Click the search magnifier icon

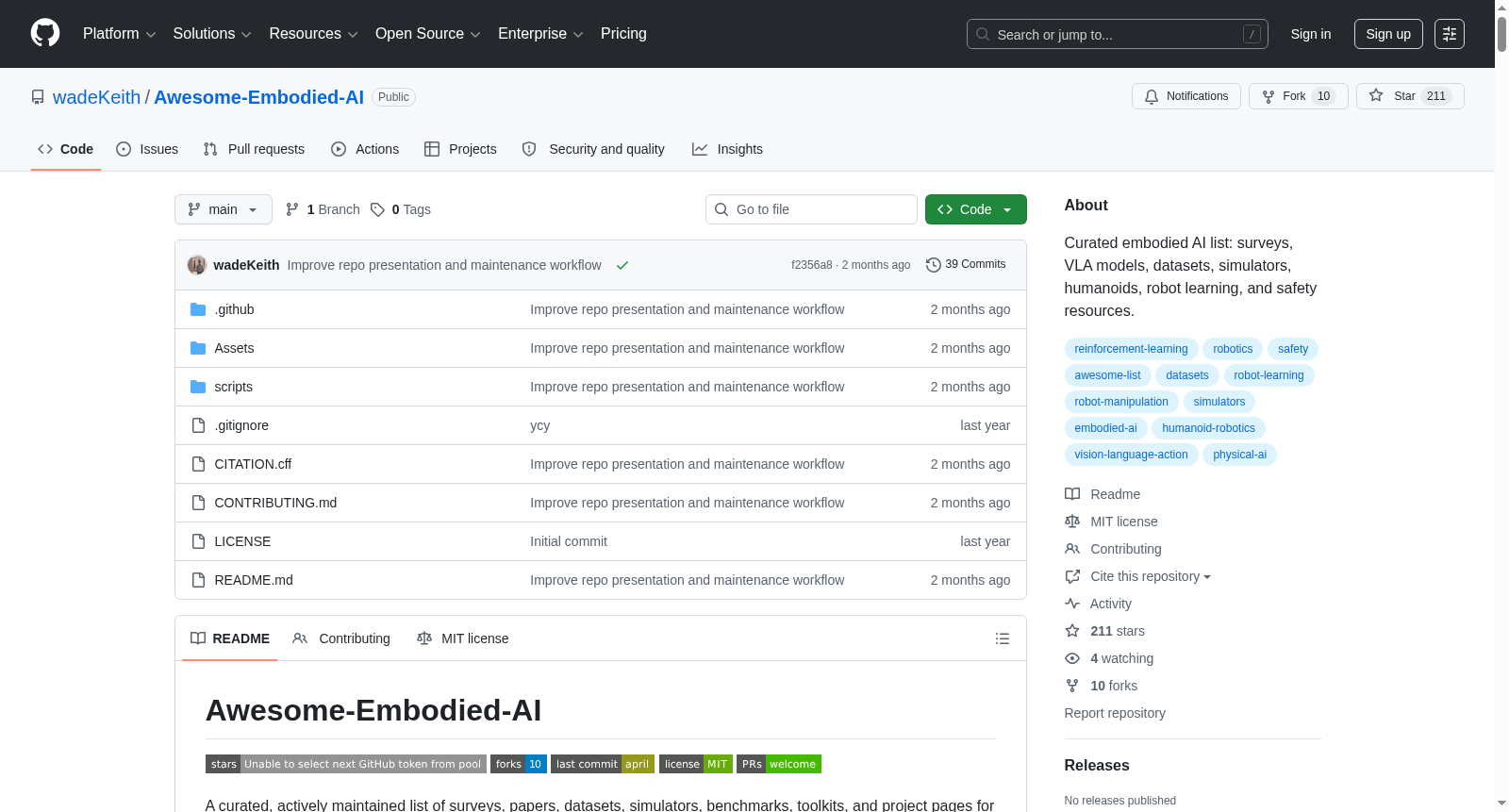983,34
